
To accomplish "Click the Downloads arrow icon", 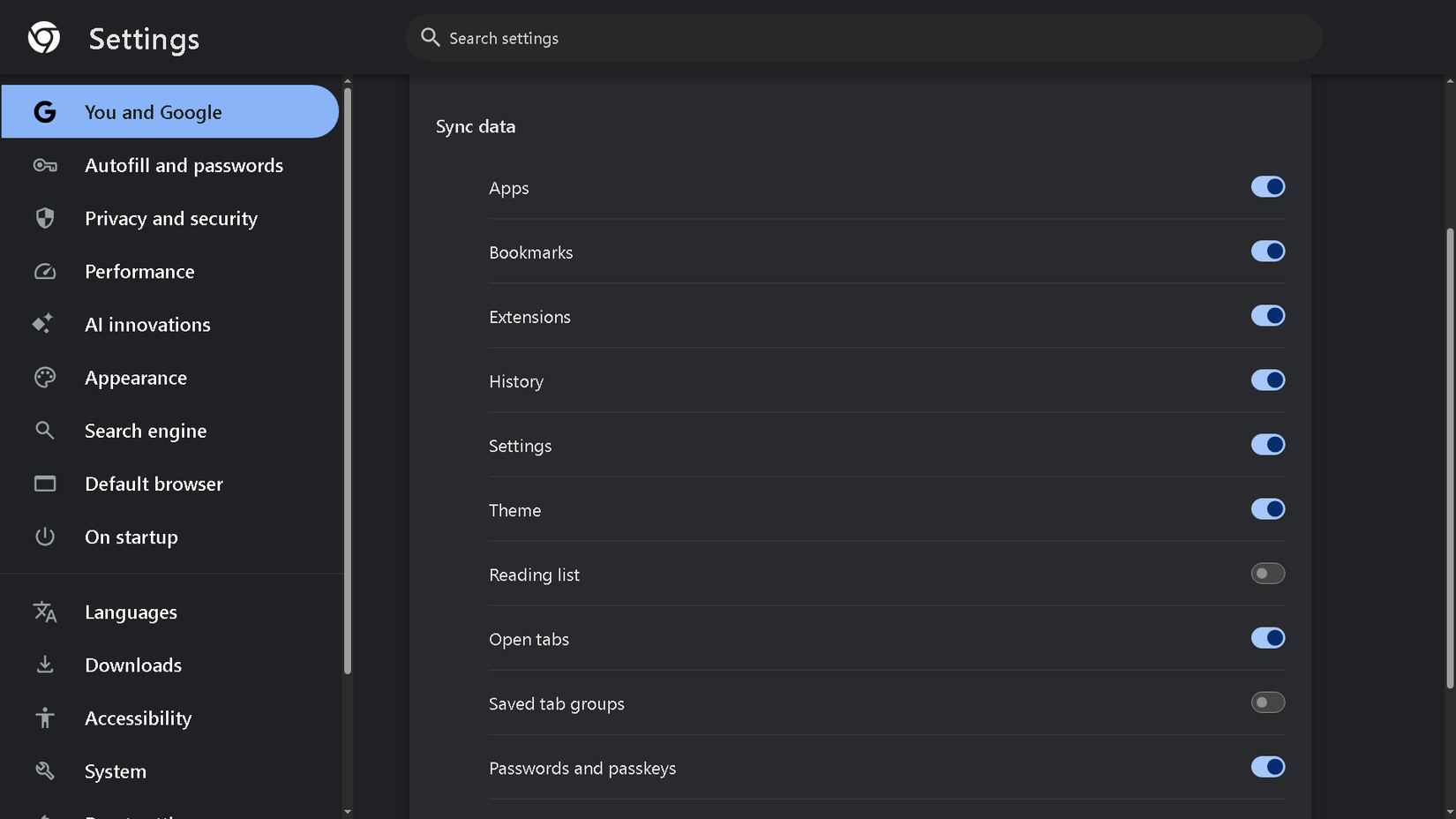I will coord(44,665).
